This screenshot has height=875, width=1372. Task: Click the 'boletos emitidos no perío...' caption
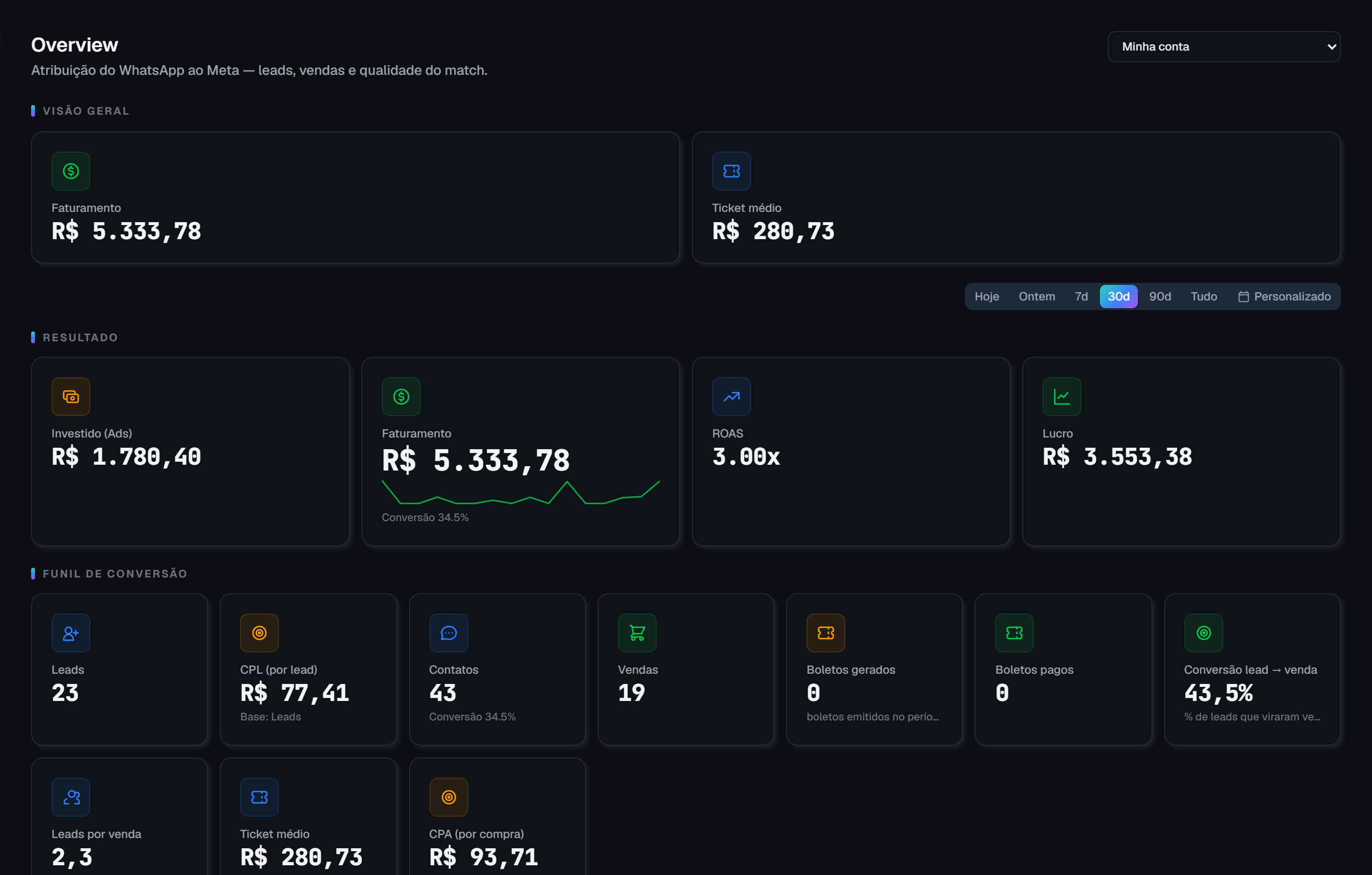872,717
